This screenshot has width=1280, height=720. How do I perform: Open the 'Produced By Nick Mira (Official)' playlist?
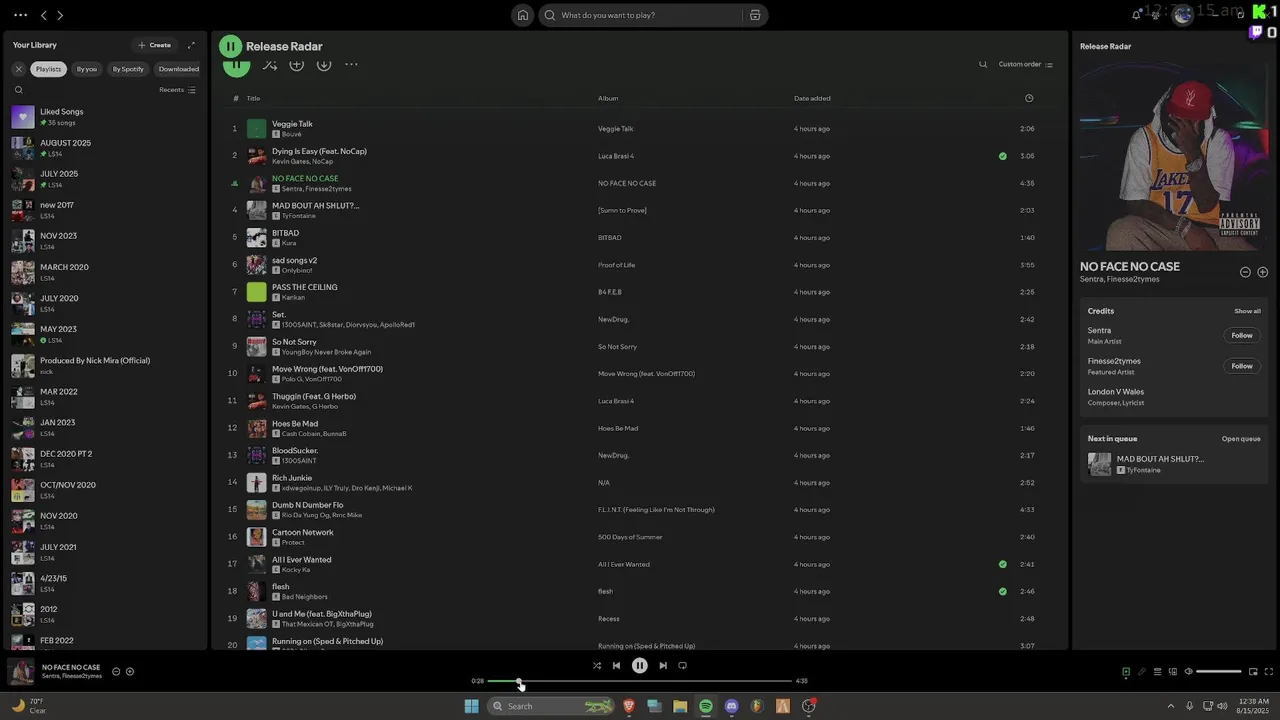pyautogui.click(x=105, y=366)
